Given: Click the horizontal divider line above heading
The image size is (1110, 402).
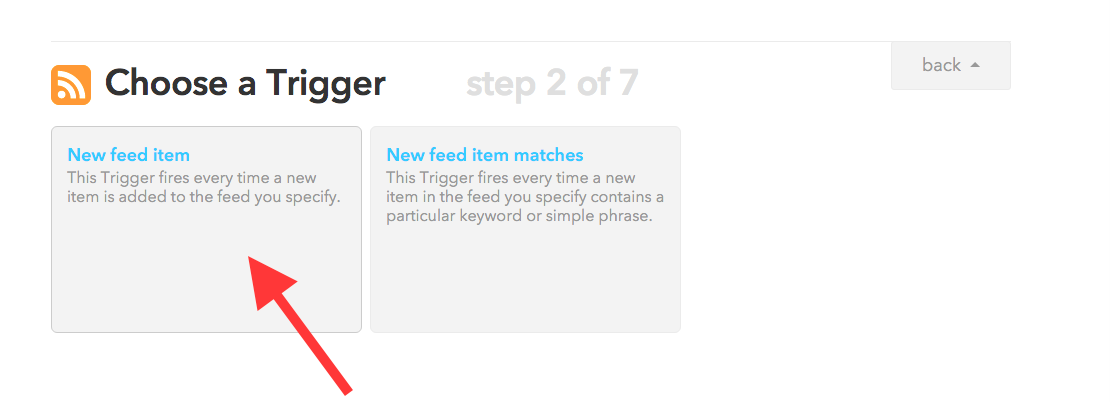Looking at the screenshot, I should pyautogui.click(x=531, y=41).
